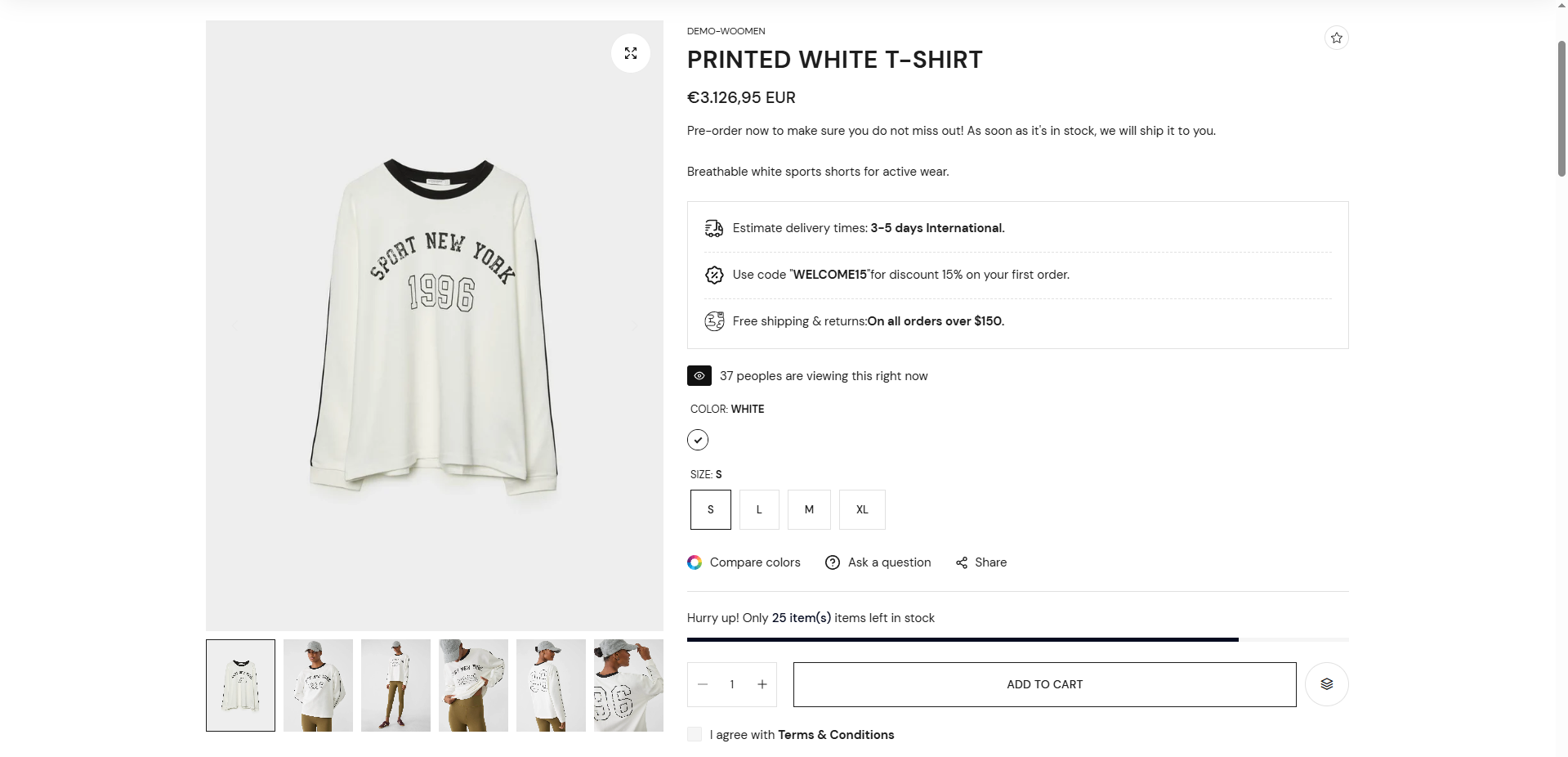
Task: Select size S option
Action: click(710, 509)
